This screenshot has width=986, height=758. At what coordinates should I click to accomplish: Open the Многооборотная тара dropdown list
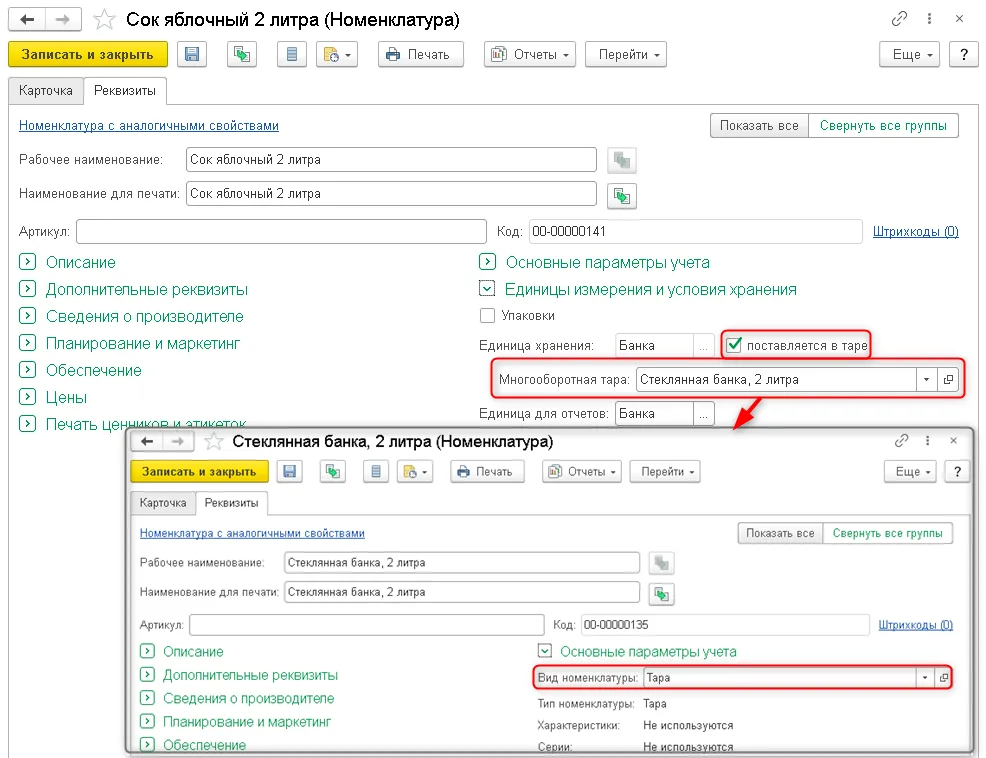click(926, 379)
